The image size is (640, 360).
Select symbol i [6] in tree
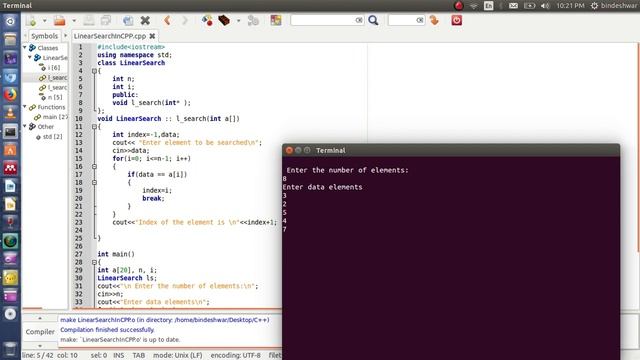54,68
